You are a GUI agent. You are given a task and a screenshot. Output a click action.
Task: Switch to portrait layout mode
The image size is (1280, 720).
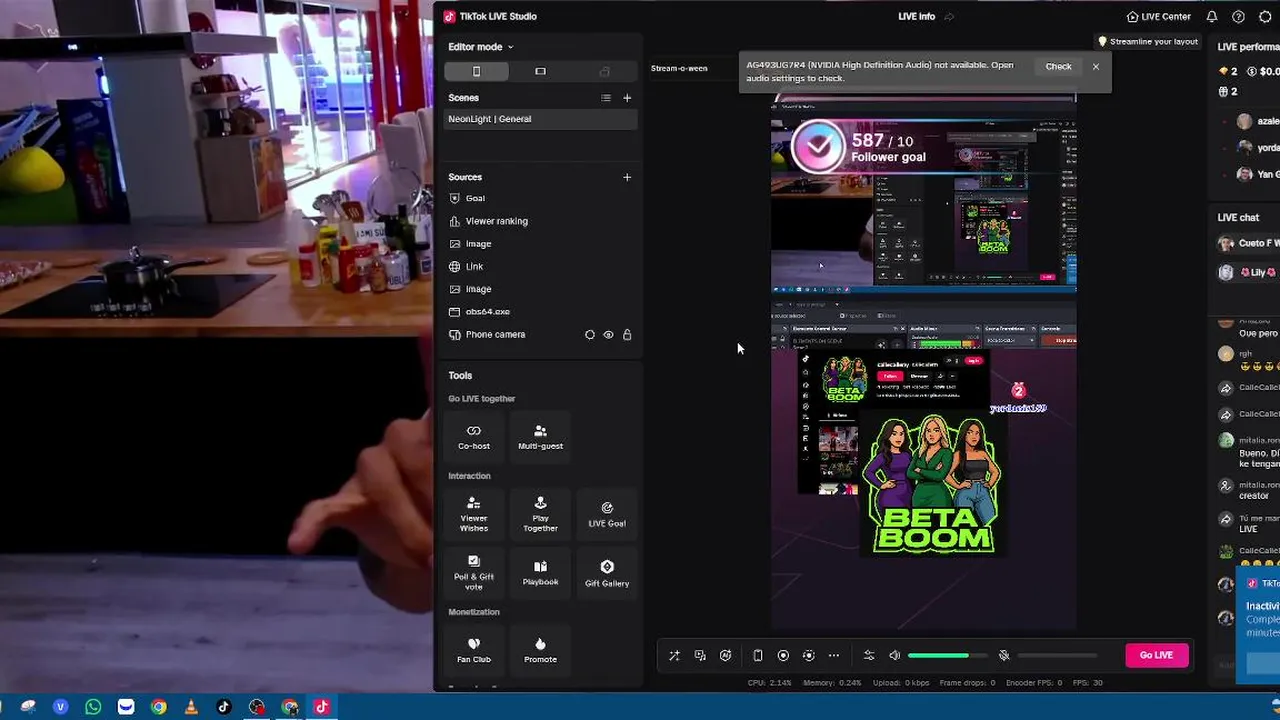tap(476, 71)
